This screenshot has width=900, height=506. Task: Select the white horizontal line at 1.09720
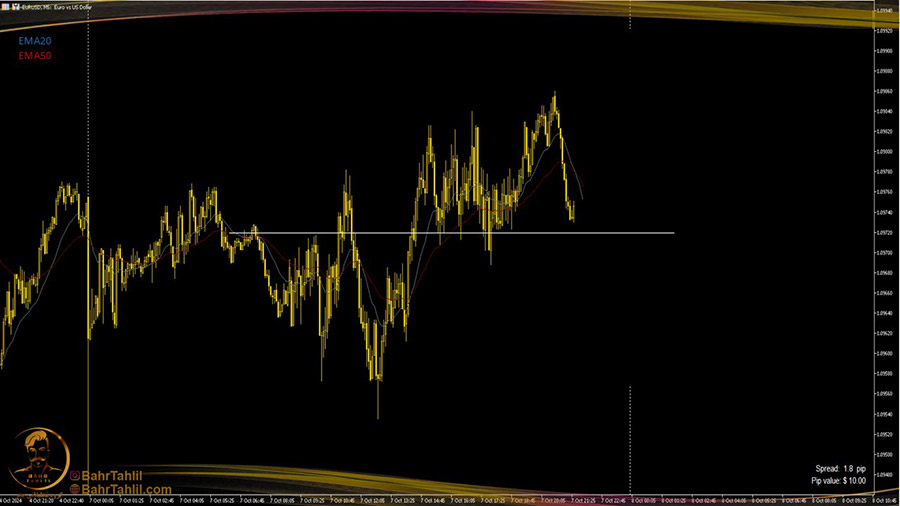click(500, 233)
